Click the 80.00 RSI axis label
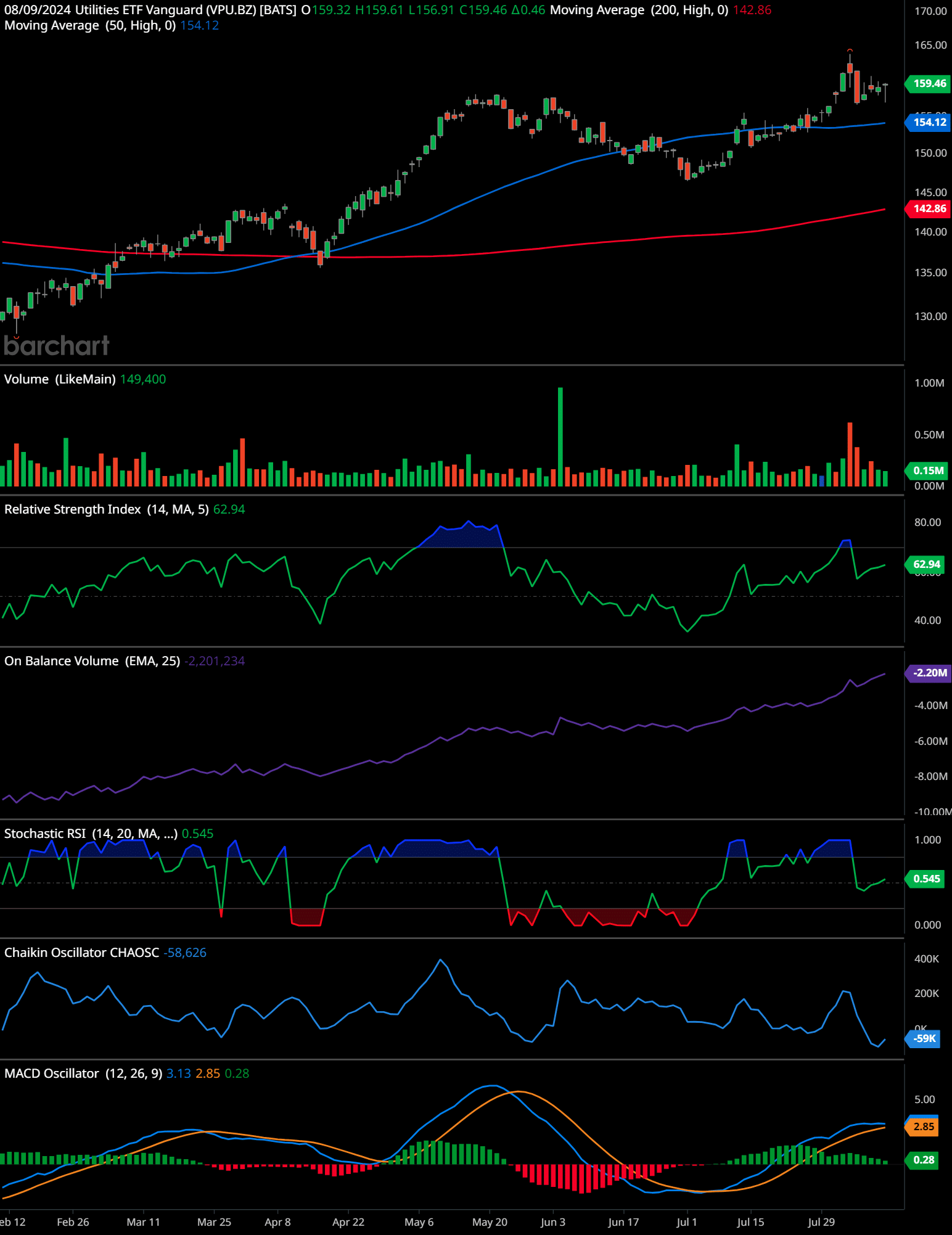The width and height of the screenshot is (952, 1235). tap(927, 522)
